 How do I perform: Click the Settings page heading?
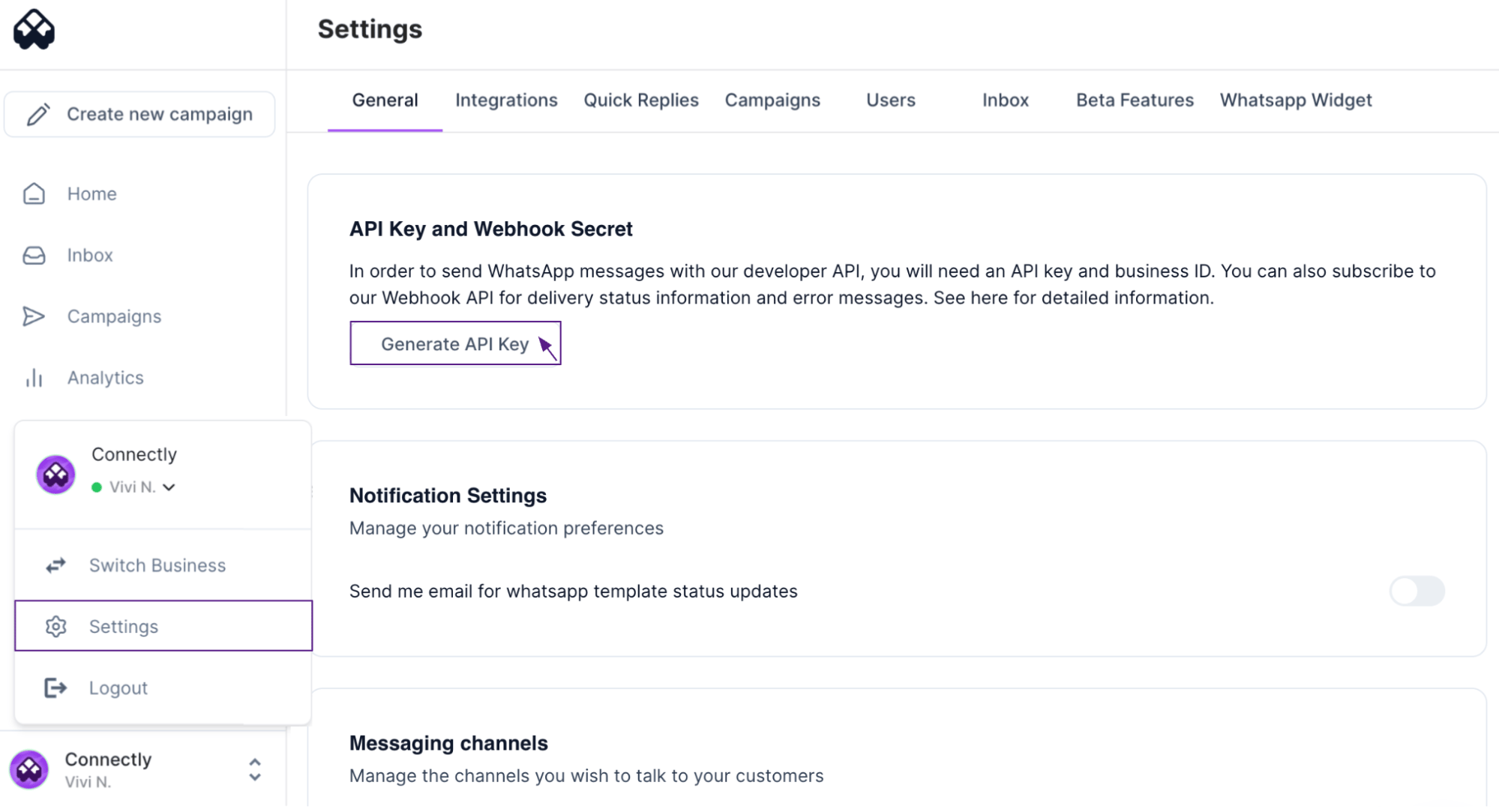[x=370, y=29]
